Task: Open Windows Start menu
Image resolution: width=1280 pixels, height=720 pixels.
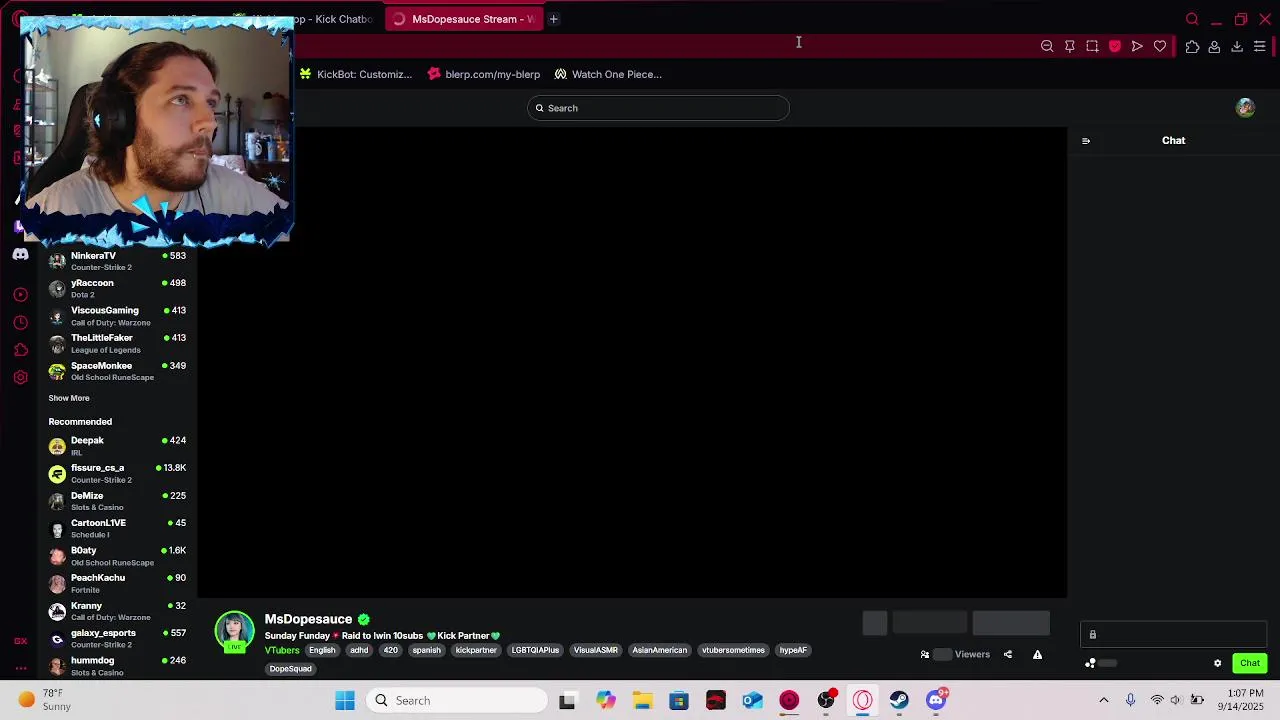Action: pyautogui.click(x=345, y=701)
